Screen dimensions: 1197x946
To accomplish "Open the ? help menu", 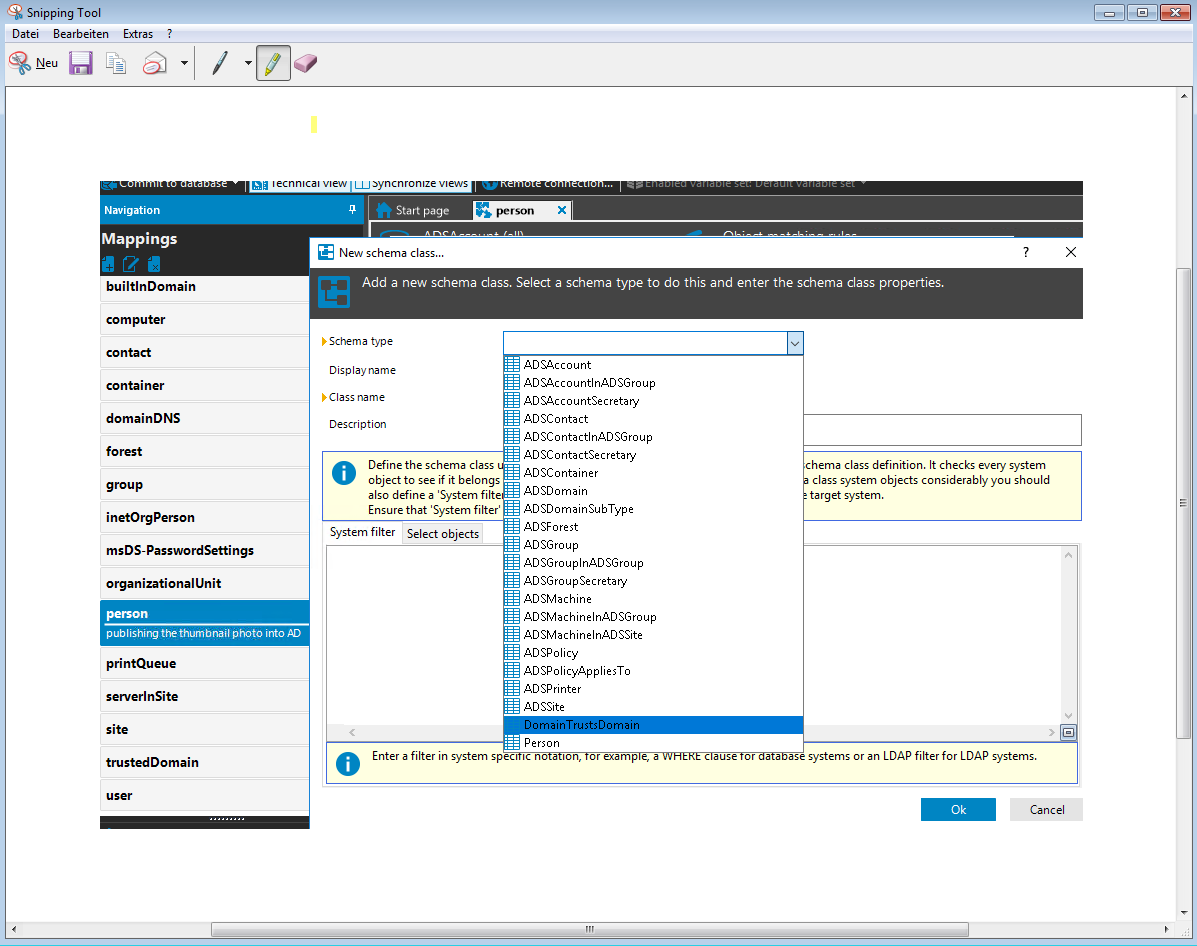I will 169,34.
